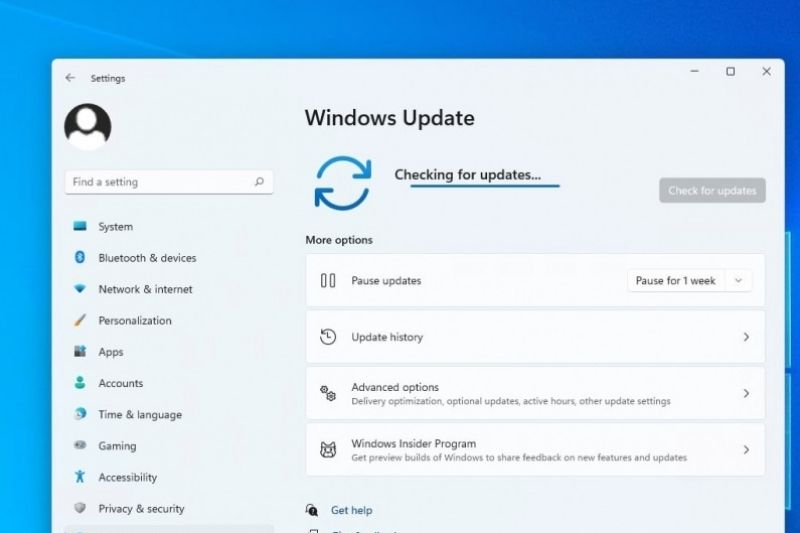Click the Personalization paintbrush icon
800x533 pixels.
click(80, 321)
